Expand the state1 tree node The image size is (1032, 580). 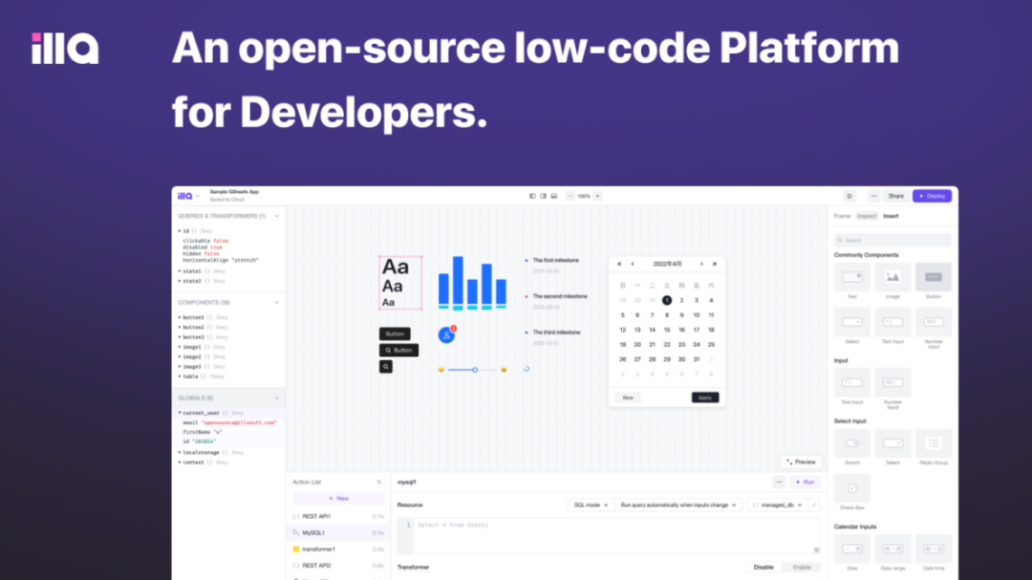point(179,271)
